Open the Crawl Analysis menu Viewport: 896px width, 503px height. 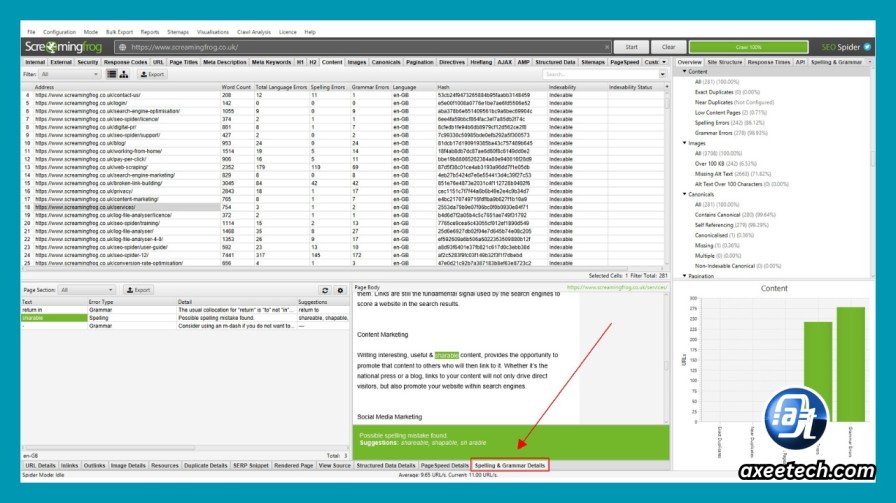click(x=254, y=32)
